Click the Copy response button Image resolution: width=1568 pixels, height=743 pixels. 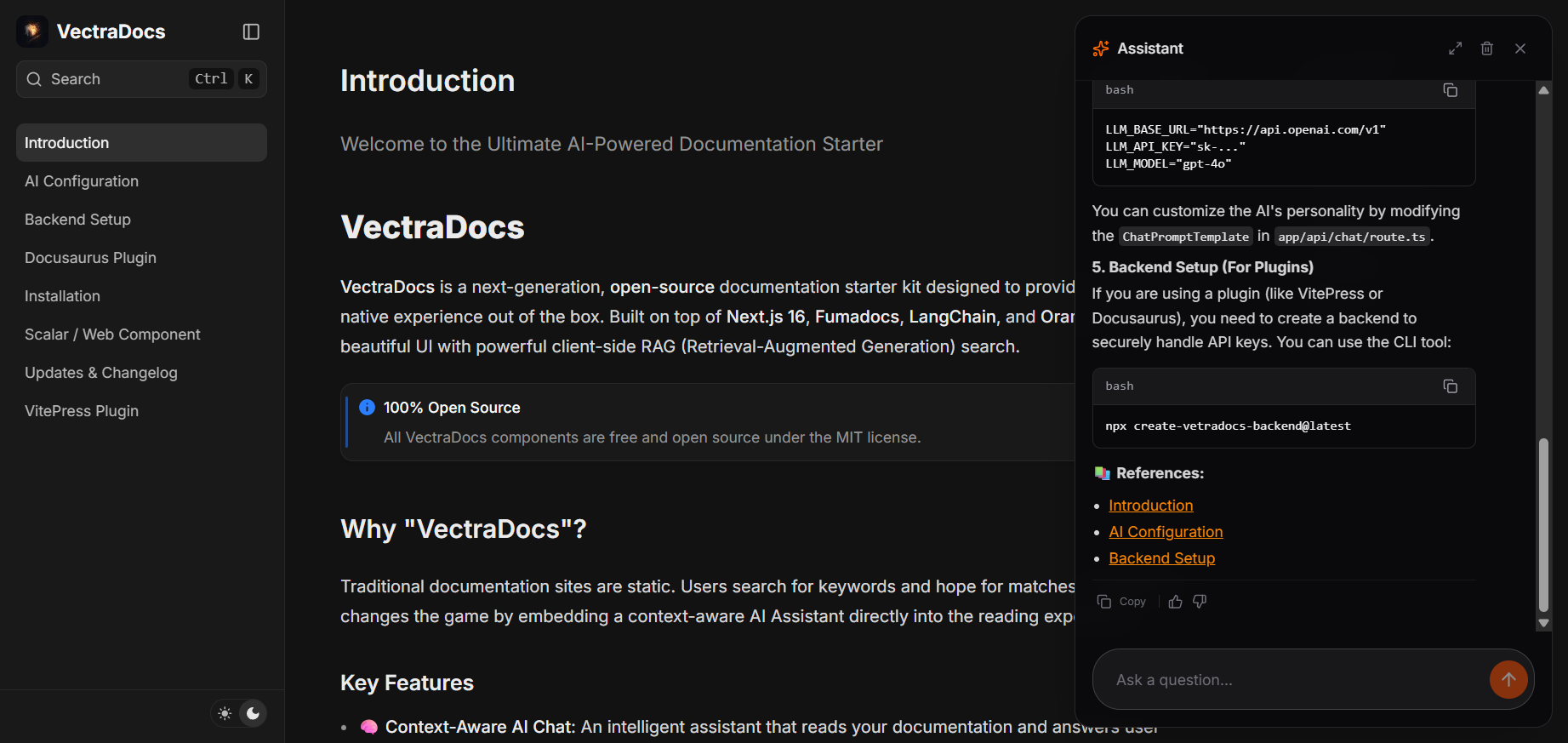coord(1122,602)
